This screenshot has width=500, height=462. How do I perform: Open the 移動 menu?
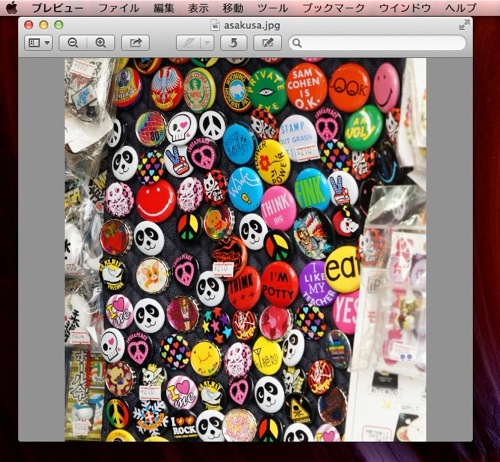point(233,8)
